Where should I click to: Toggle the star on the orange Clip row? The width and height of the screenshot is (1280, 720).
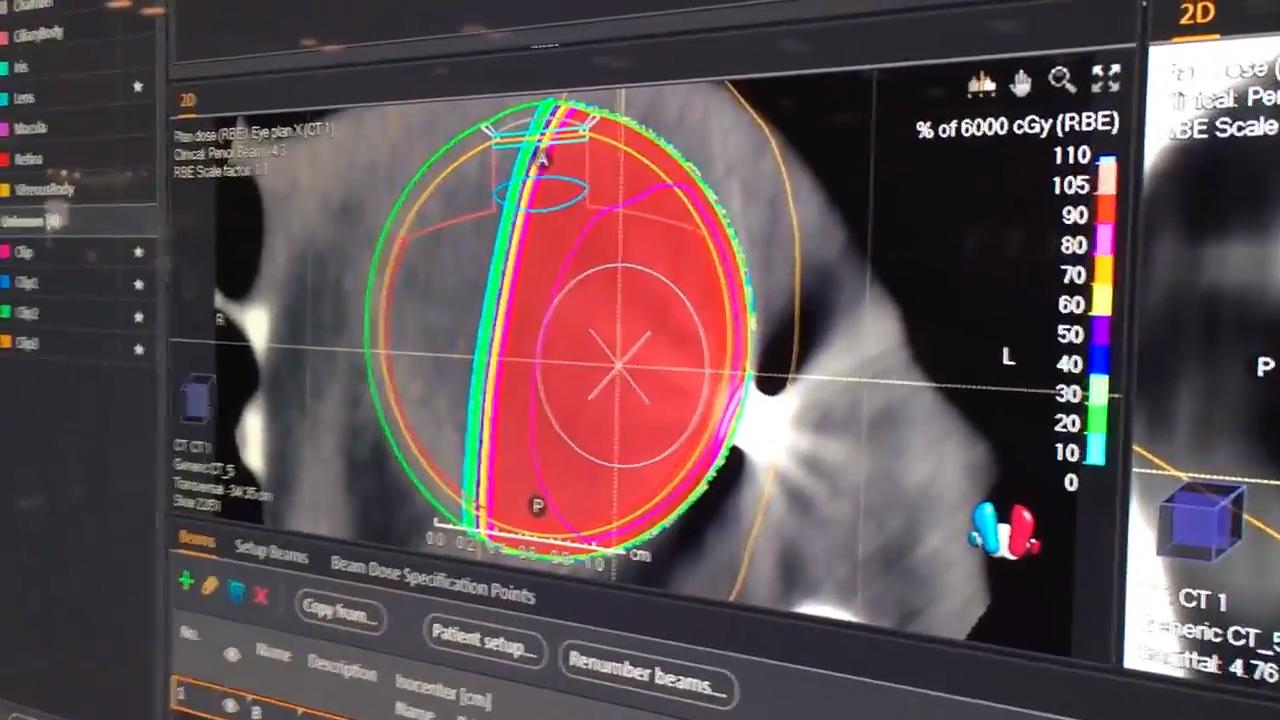point(138,348)
